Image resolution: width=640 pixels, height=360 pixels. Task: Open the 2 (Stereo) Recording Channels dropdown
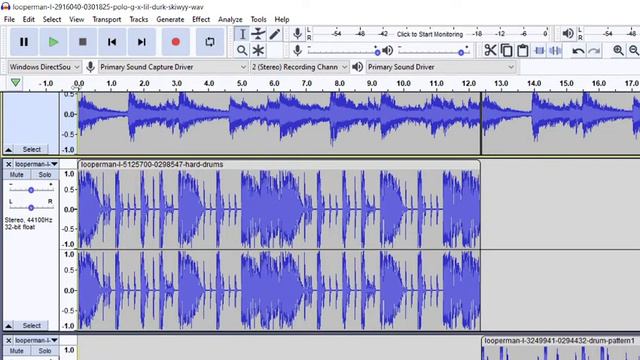point(299,67)
